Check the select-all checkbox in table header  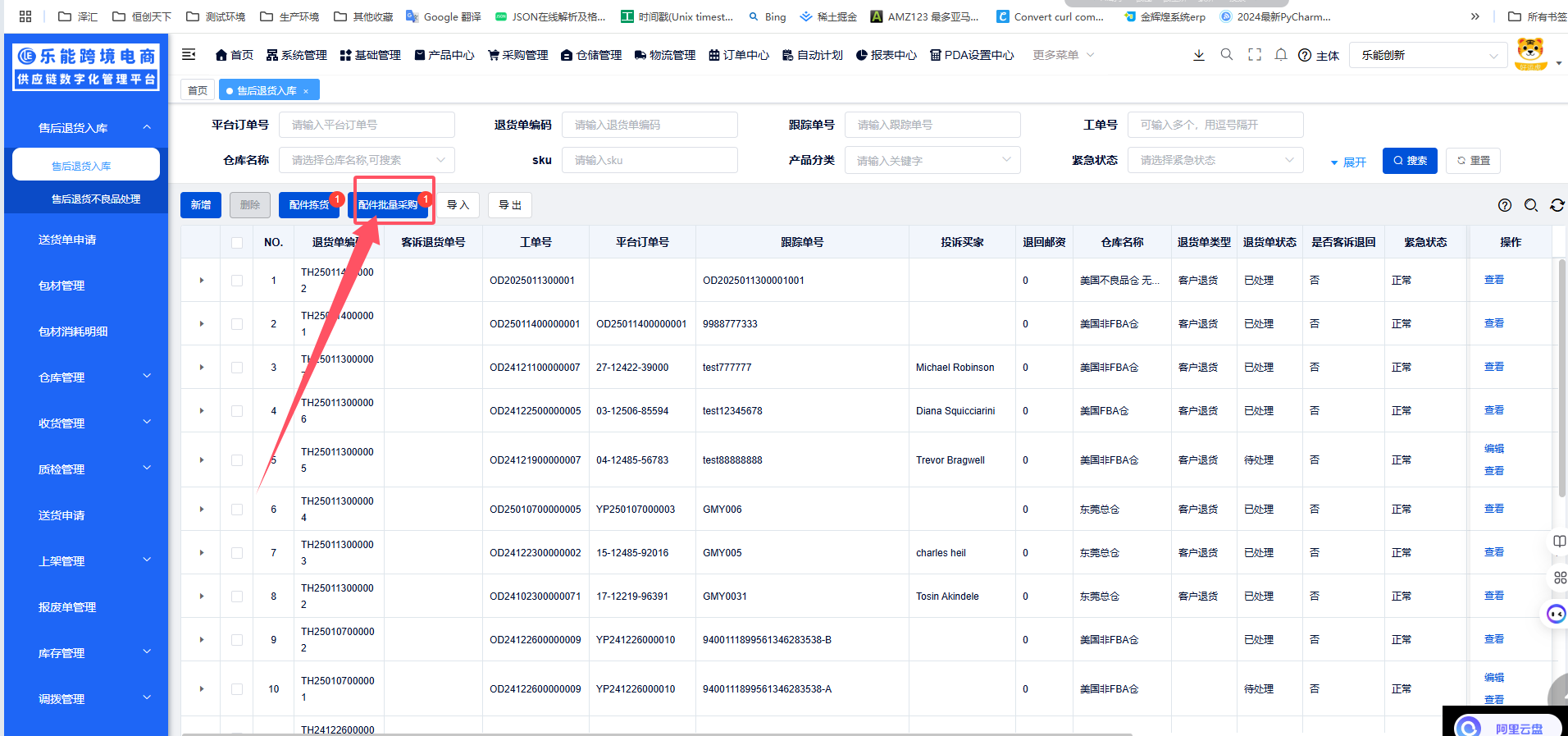click(237, 242)
